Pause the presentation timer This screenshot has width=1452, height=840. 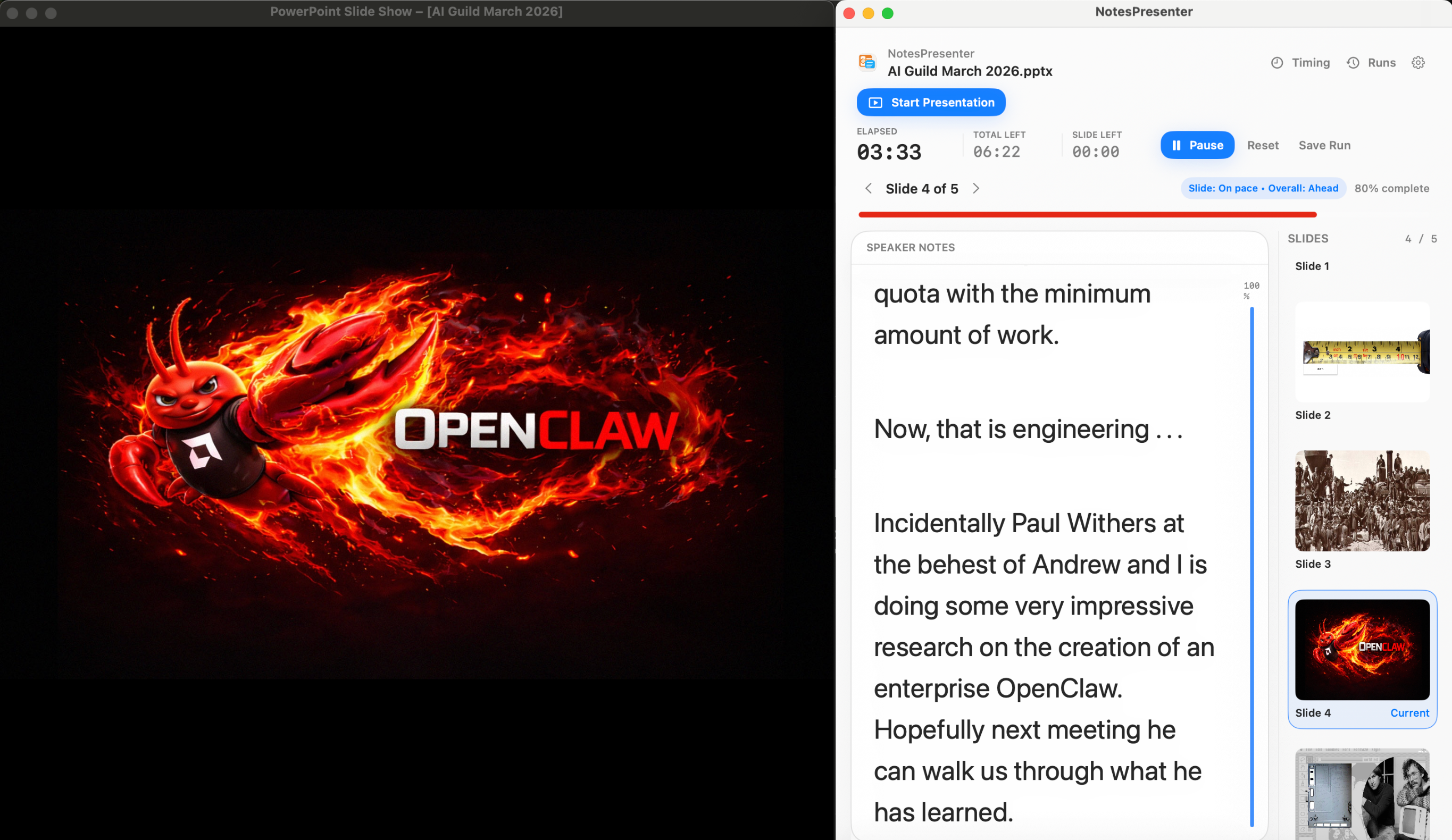coord(1197,145)
